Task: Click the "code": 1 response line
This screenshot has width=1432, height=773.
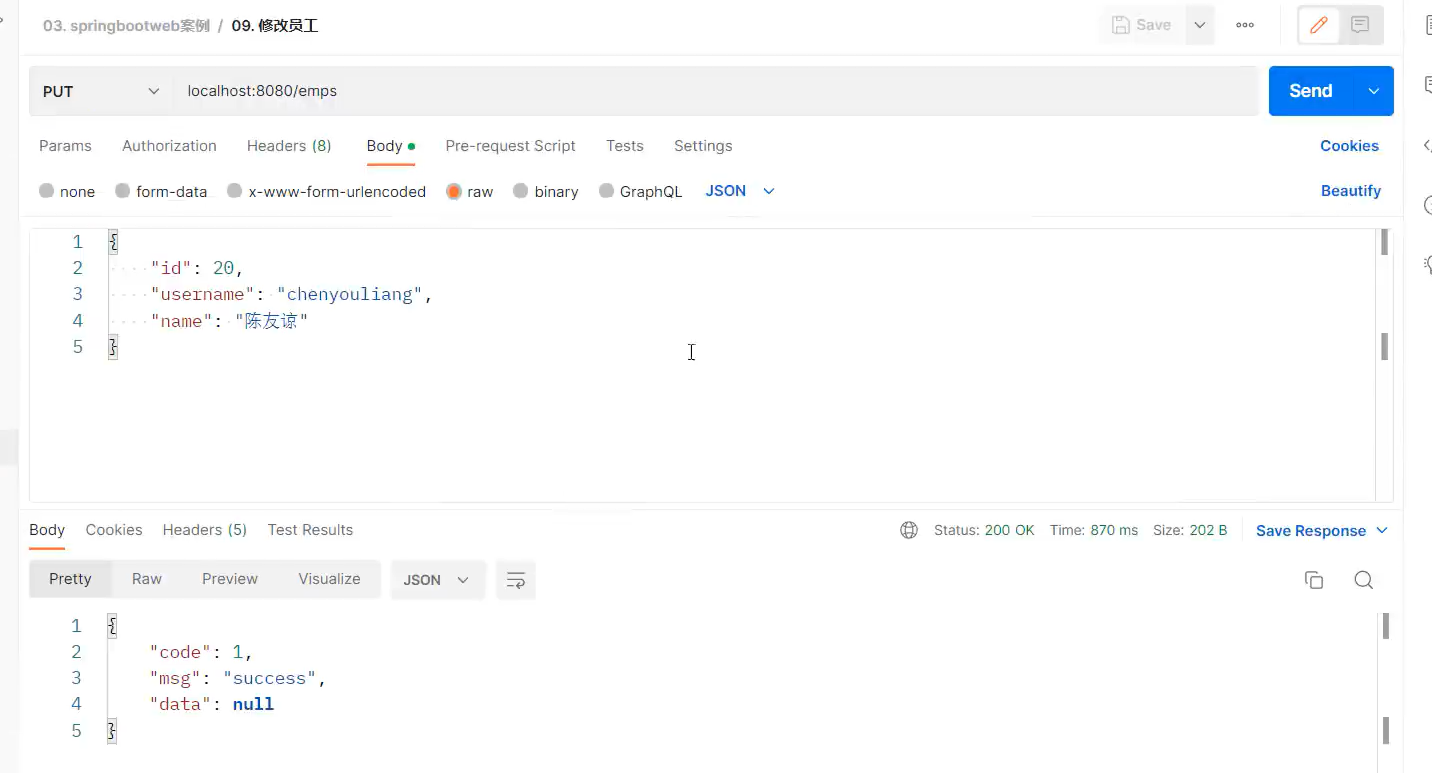Action: (x=201, y=652)
